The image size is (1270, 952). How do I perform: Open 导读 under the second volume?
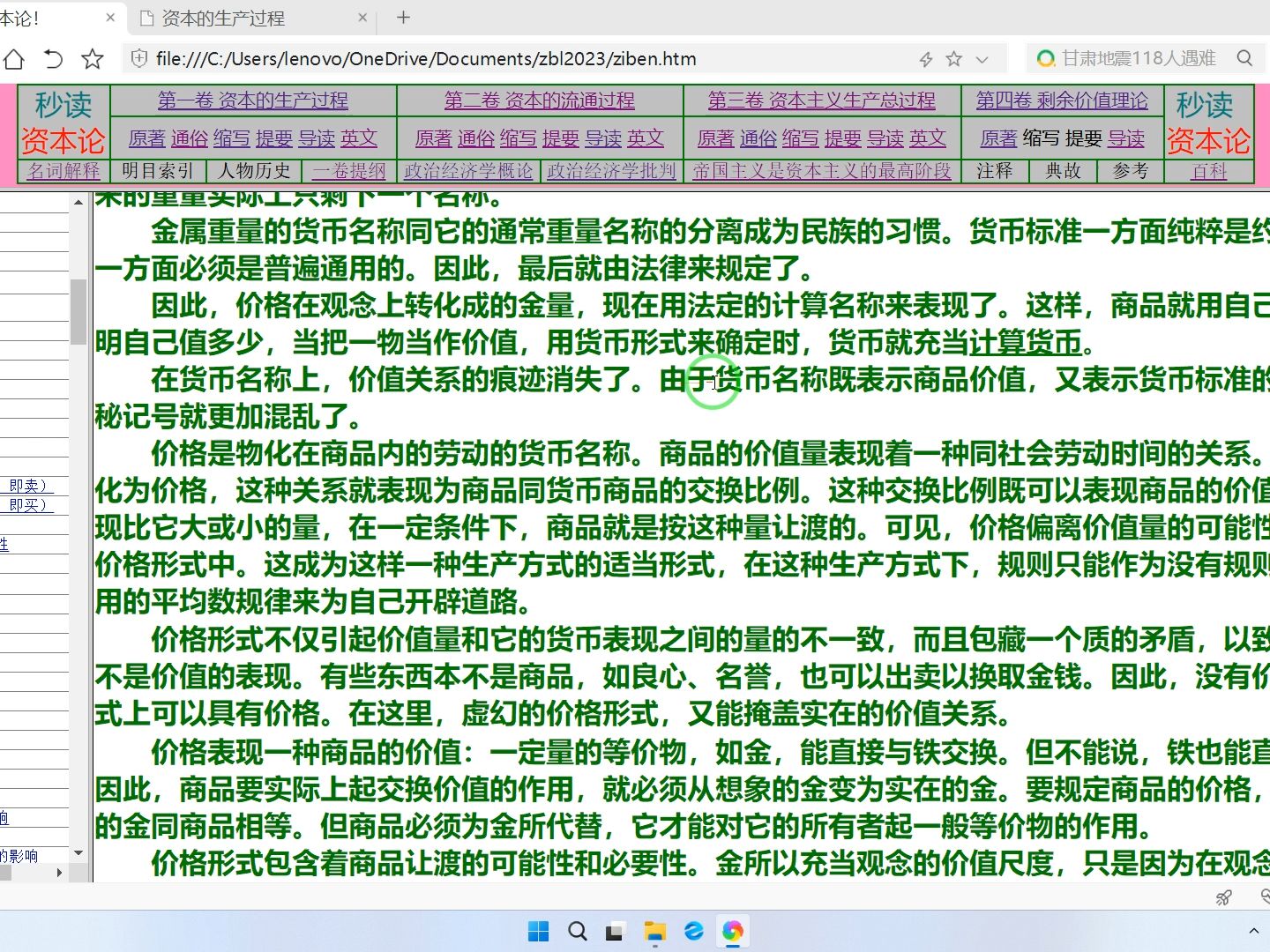tap(603, 138)
